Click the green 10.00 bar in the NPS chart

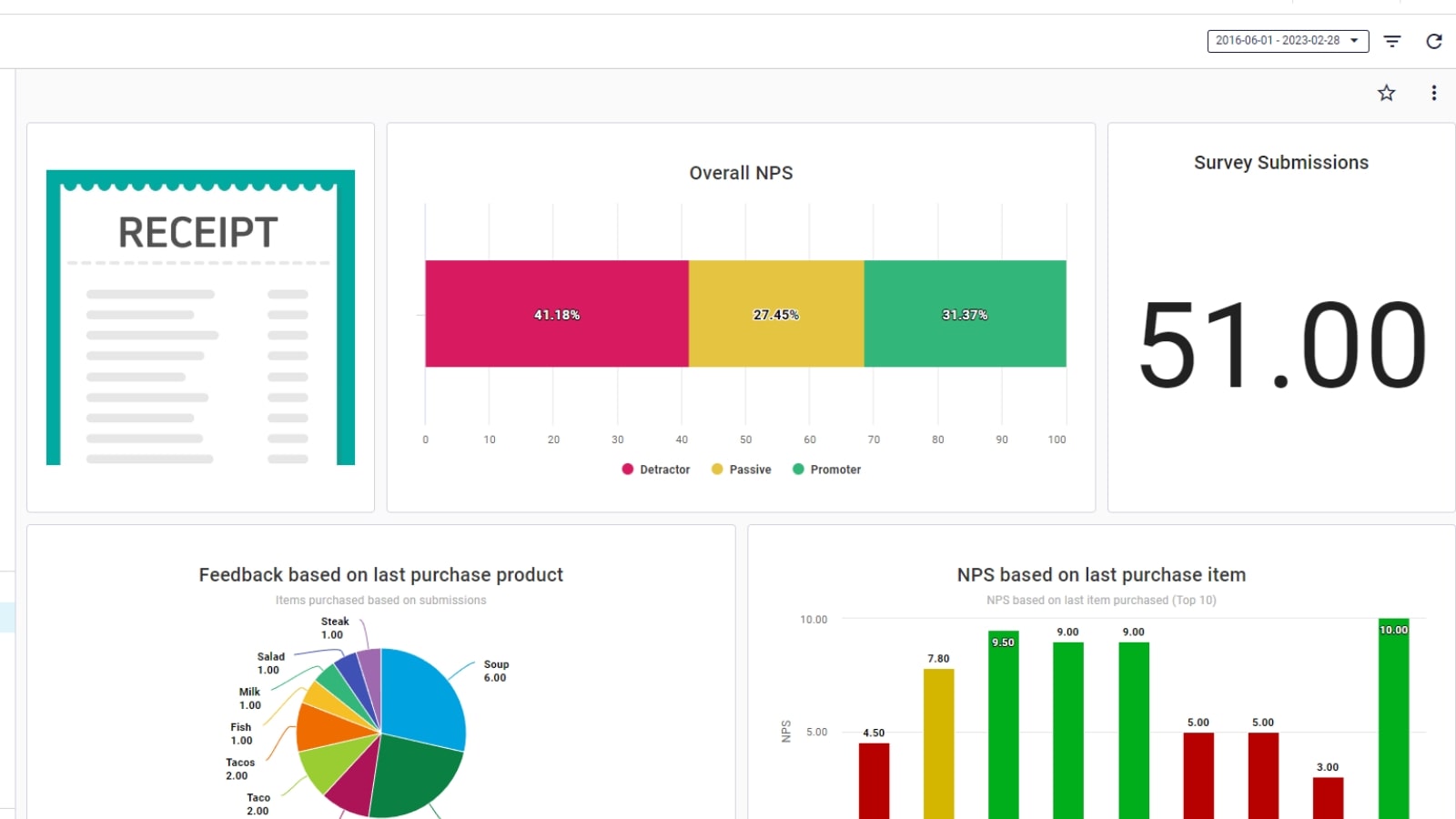coord(1392,719)
